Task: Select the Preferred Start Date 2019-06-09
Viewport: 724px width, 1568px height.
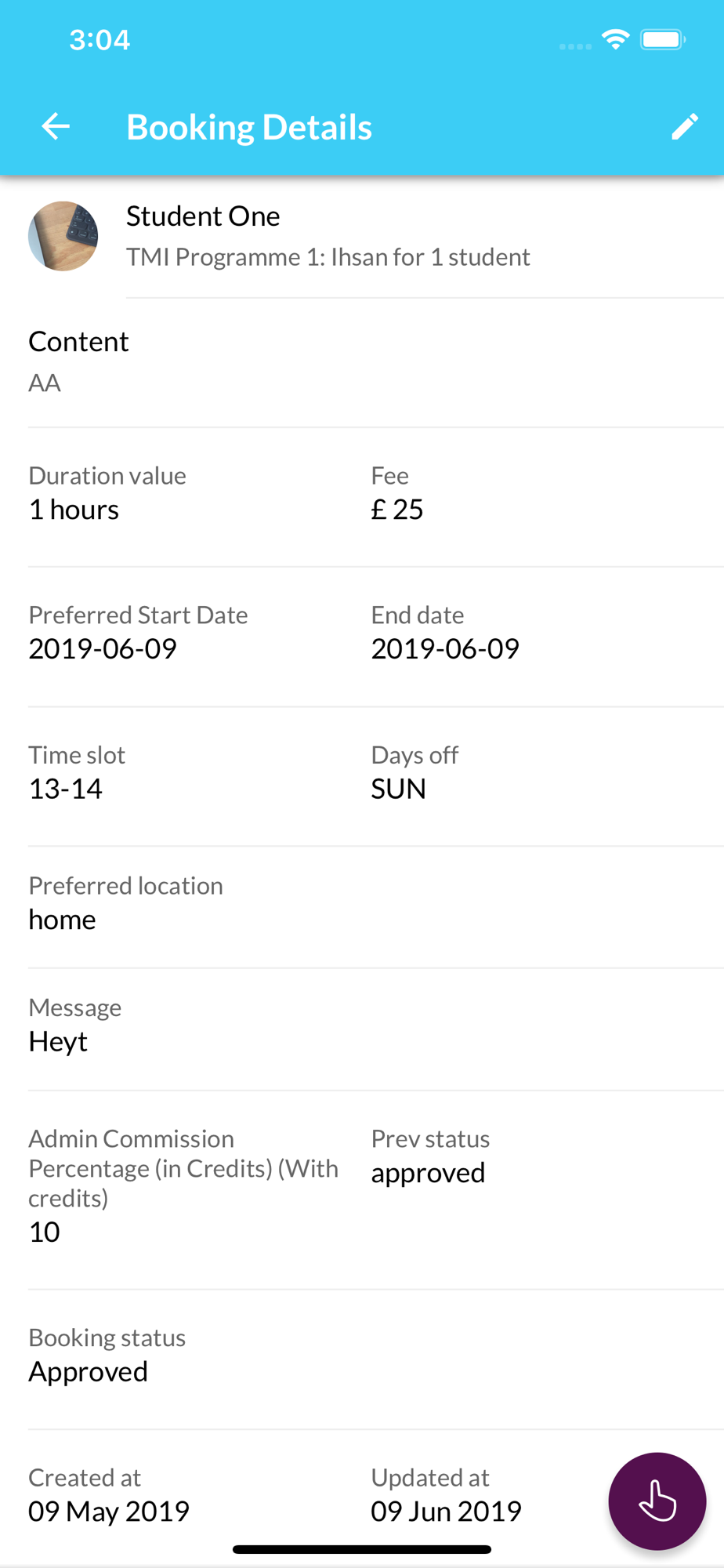Action: 103,648
